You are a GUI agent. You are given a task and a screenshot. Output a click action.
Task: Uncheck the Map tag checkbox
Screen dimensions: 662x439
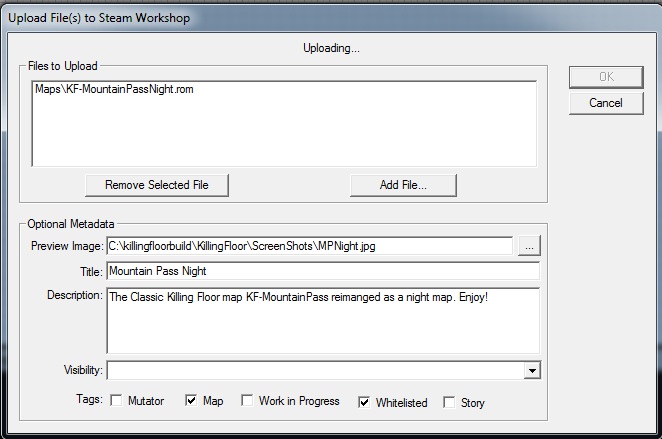coord(191,400)
